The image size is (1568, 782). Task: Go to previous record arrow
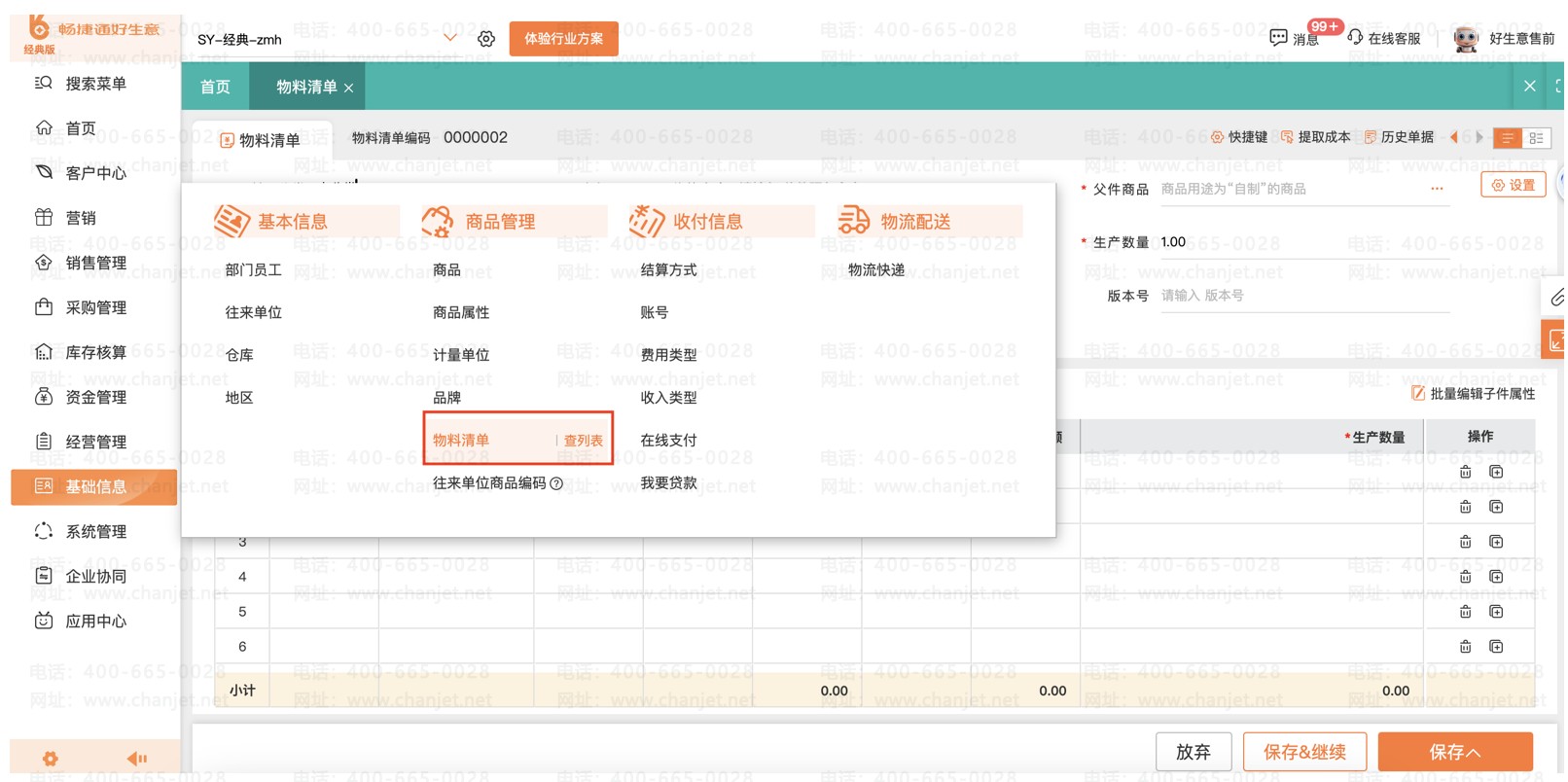click(1454, 137)
